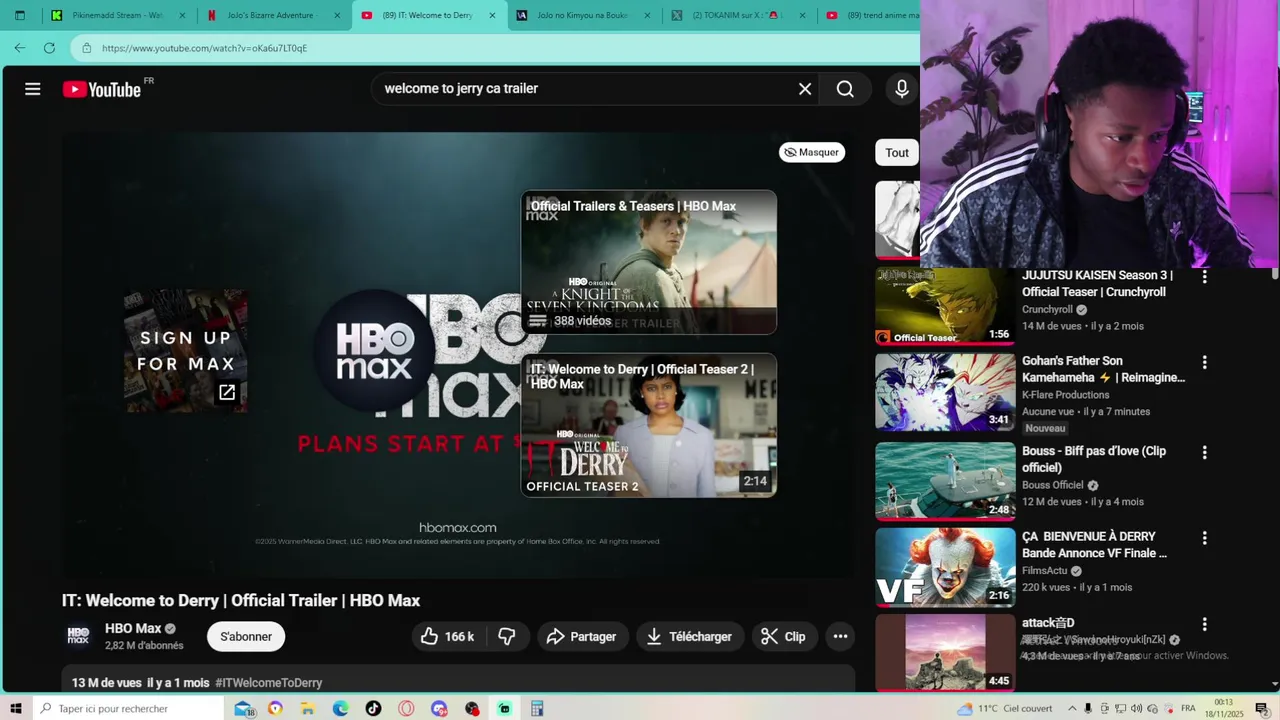Click the magnifier search button
The width and height of the screenshot is (1280, 720).
tap(845, 89)
